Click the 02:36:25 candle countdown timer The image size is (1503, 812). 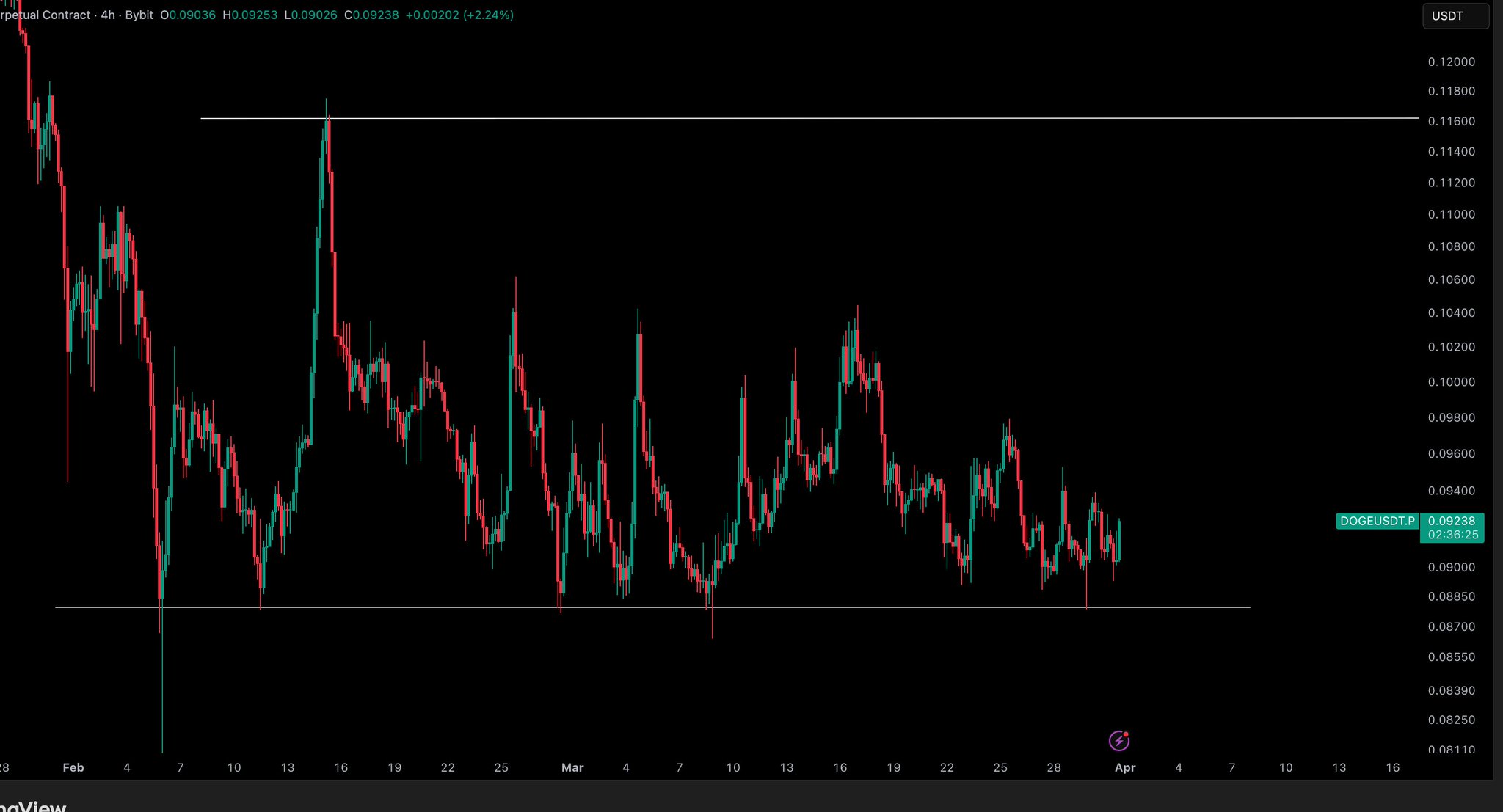pos(1452,535)
